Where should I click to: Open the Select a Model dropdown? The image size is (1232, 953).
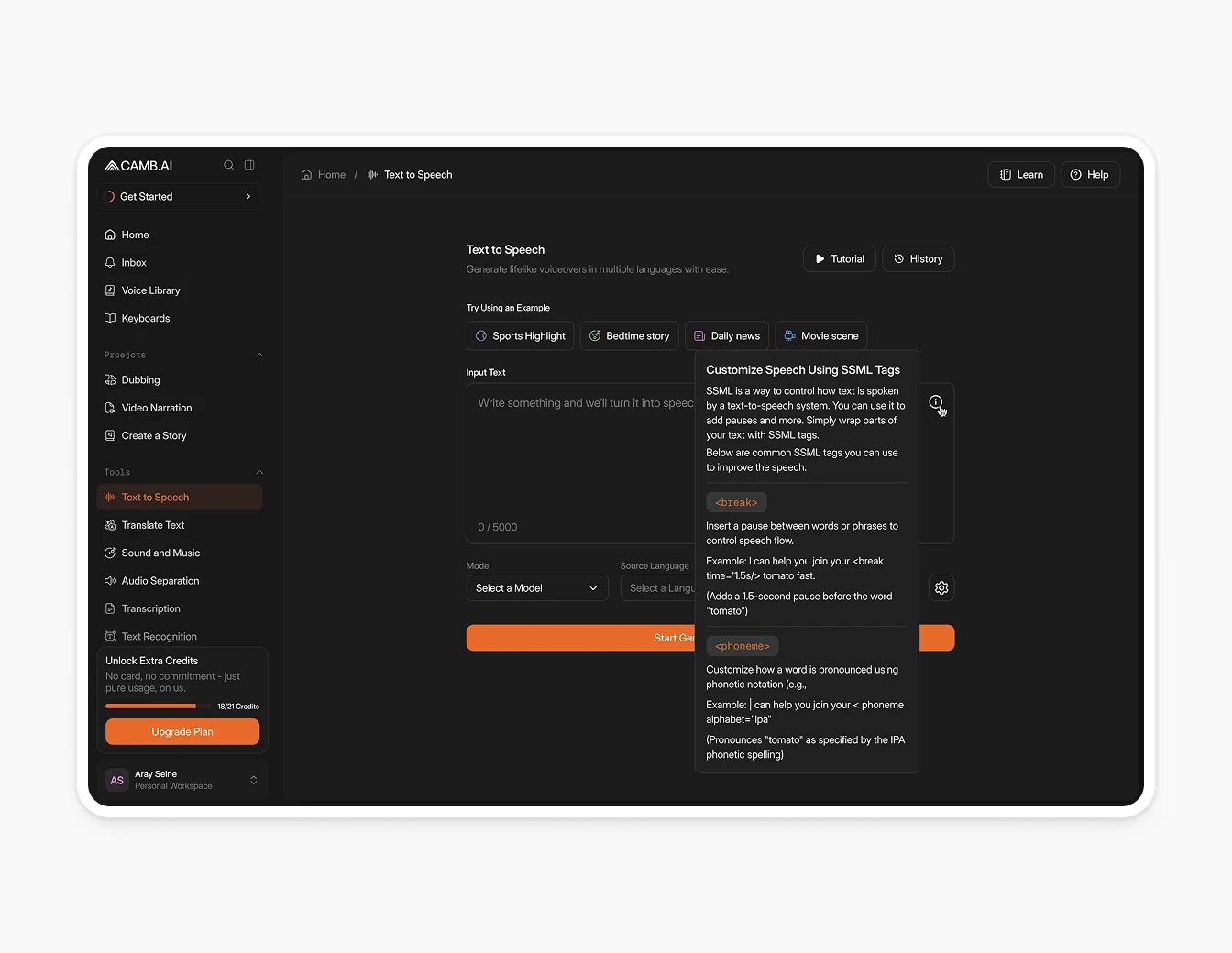coord(536,587)
